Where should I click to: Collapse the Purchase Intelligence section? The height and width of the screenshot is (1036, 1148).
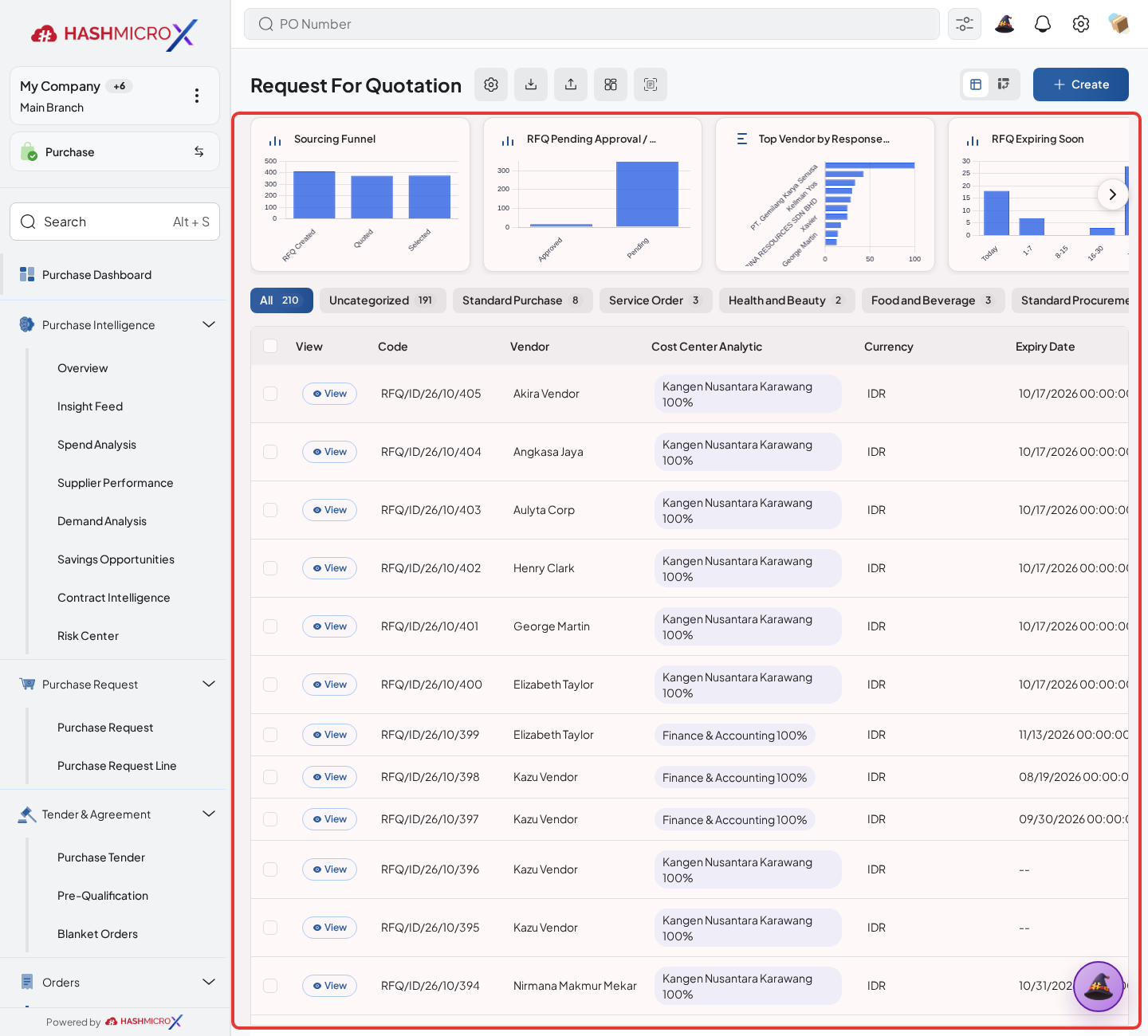(x=209, y=324)
